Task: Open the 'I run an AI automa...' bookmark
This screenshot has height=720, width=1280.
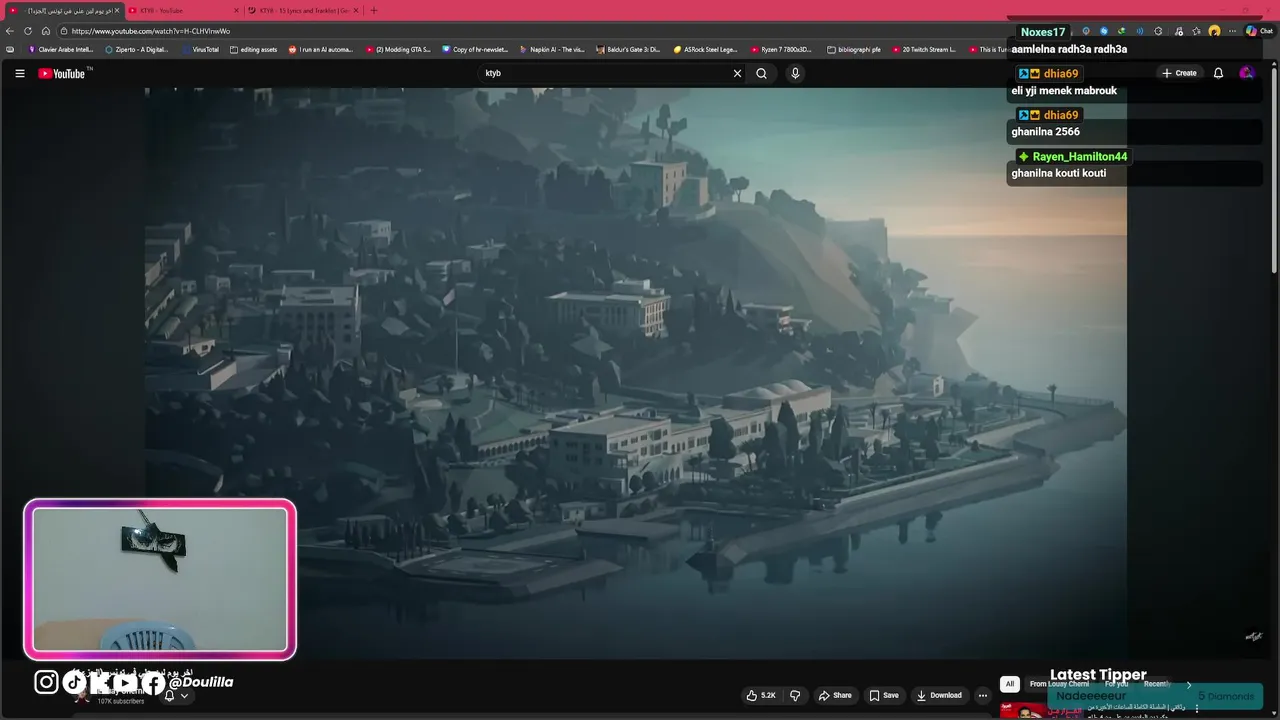Action: [321, 49]
